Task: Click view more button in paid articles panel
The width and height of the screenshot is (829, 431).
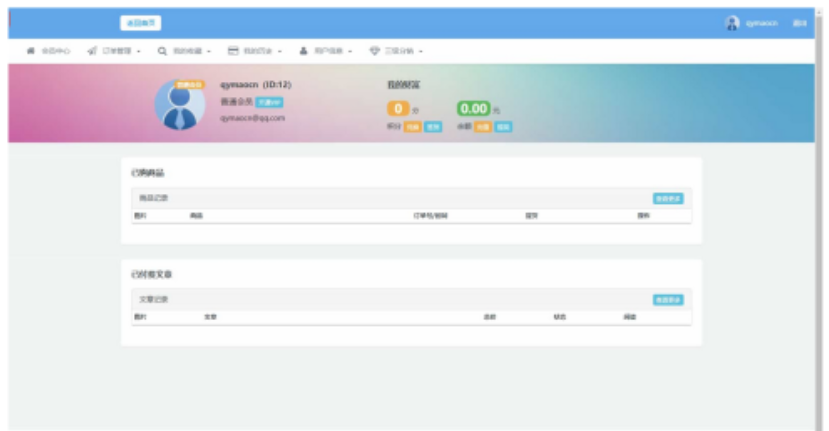Action: 668,299
